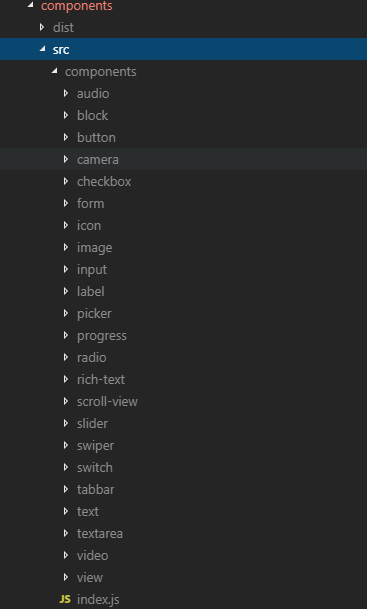Expand the tabbar folder arrow

[66, 489]
